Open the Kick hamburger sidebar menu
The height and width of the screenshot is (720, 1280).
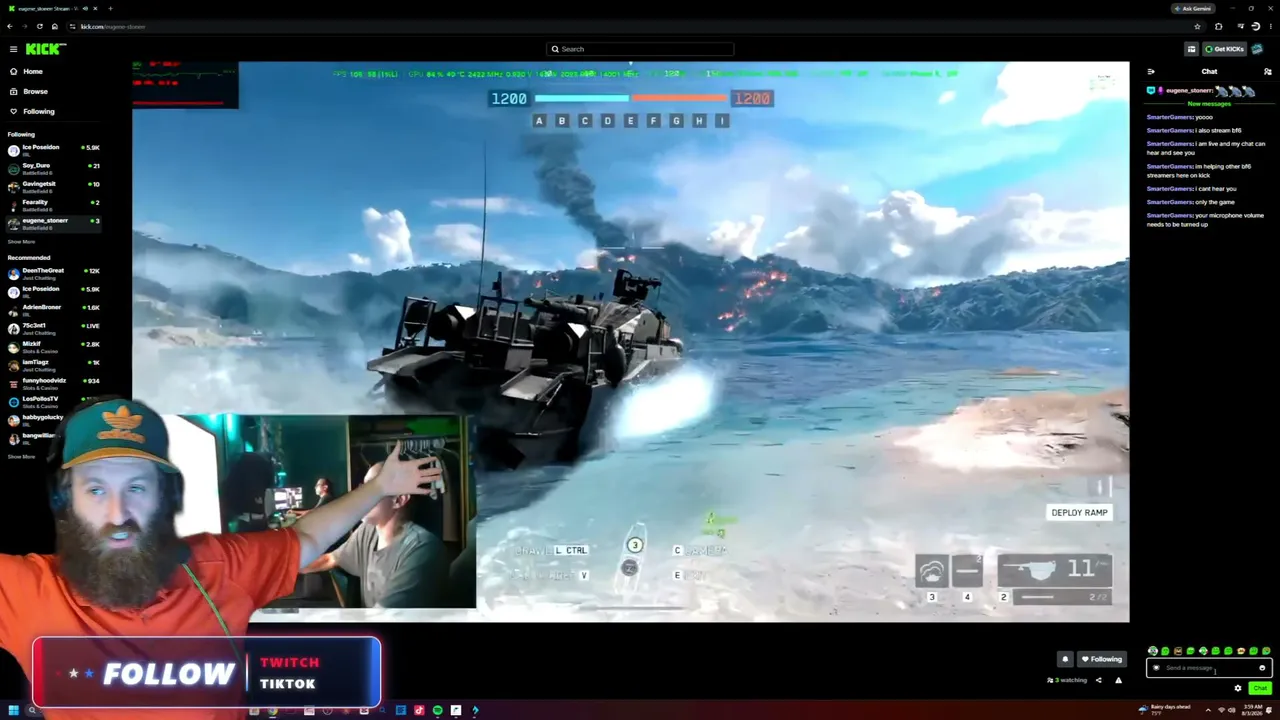(x=13, y=49)
